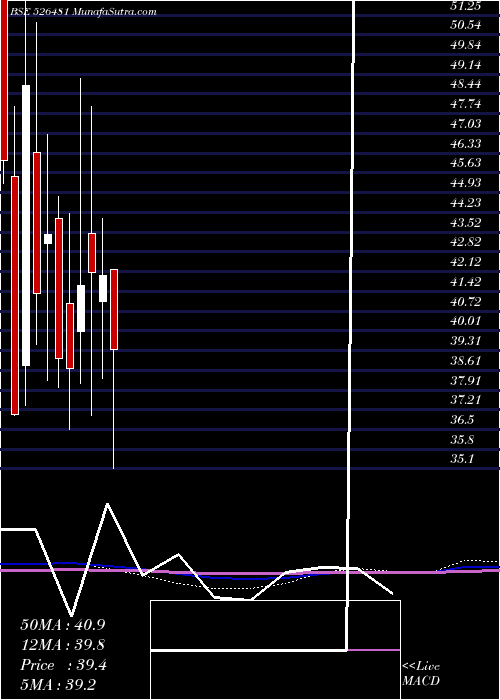Select the 41.42 price axis label
This screenshot has width=500, height=700.
click(x=466, y=282)
